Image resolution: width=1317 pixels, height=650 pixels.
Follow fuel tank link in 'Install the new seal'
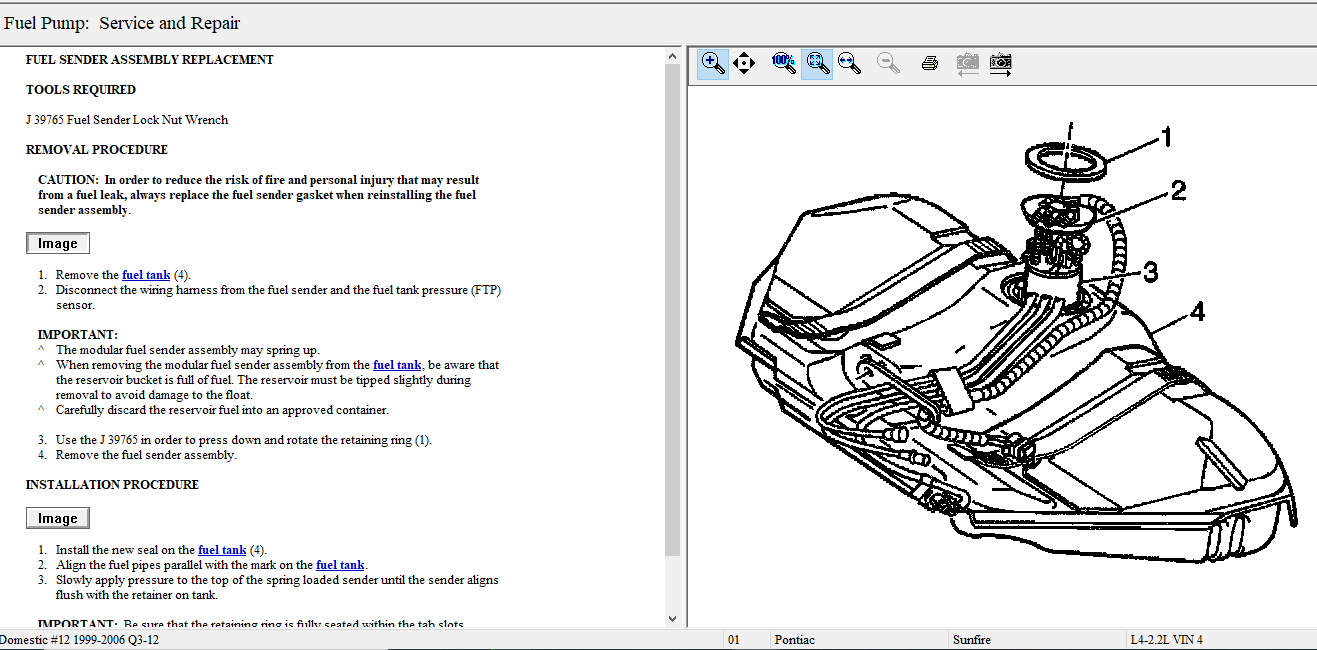(x=222, y=550)
